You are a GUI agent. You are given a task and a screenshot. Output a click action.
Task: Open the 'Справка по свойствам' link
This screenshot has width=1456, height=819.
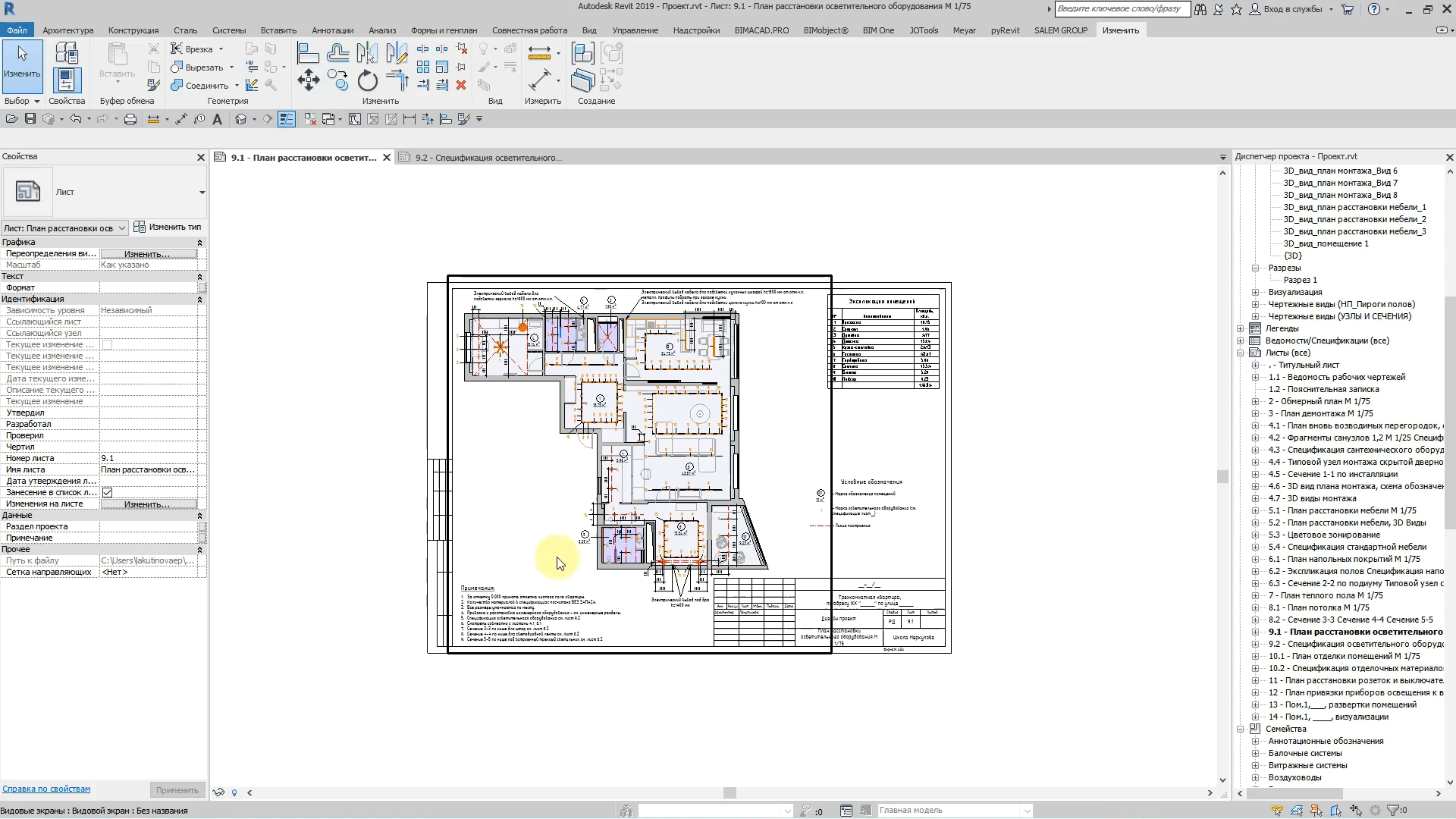46,789
